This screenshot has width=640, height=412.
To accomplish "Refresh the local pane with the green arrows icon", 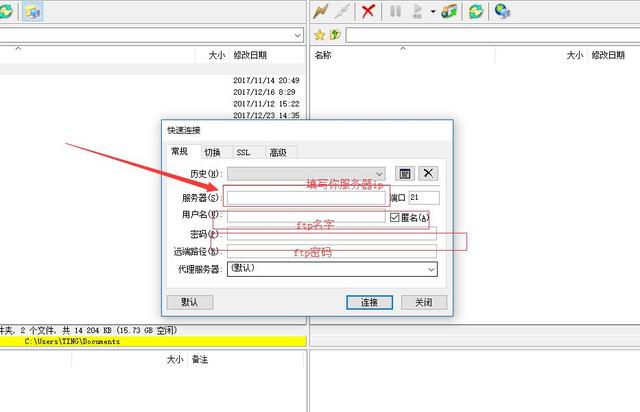I will click(x=6, y=11).
